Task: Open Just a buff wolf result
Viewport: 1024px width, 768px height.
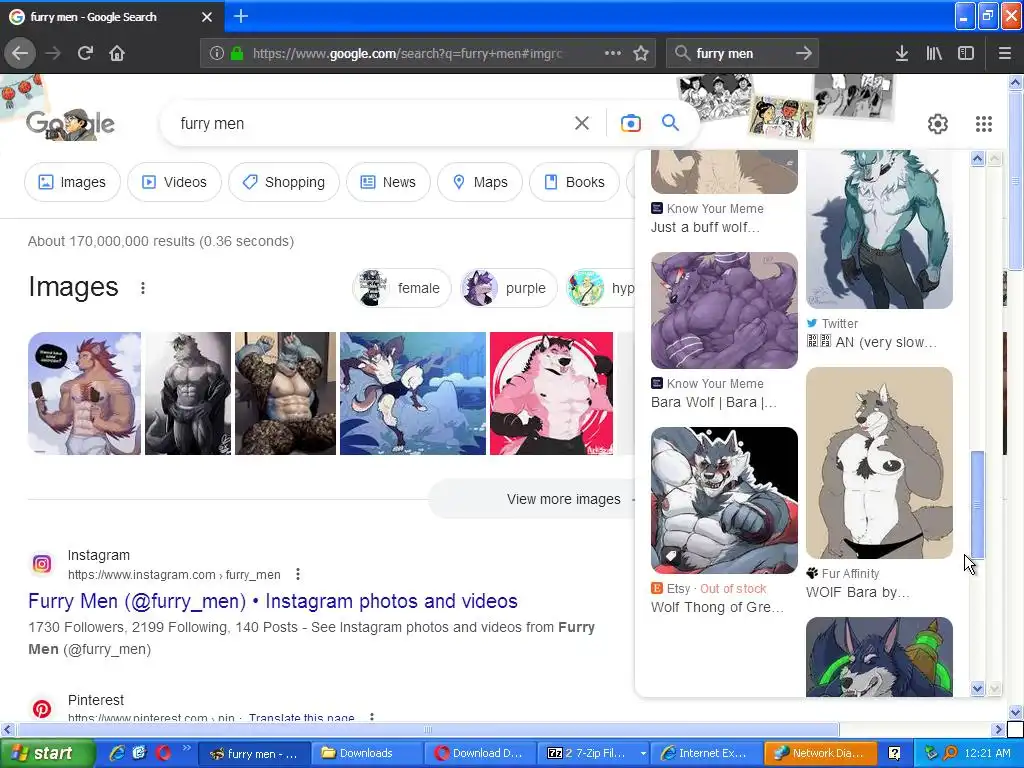Action: click(705, 227)
